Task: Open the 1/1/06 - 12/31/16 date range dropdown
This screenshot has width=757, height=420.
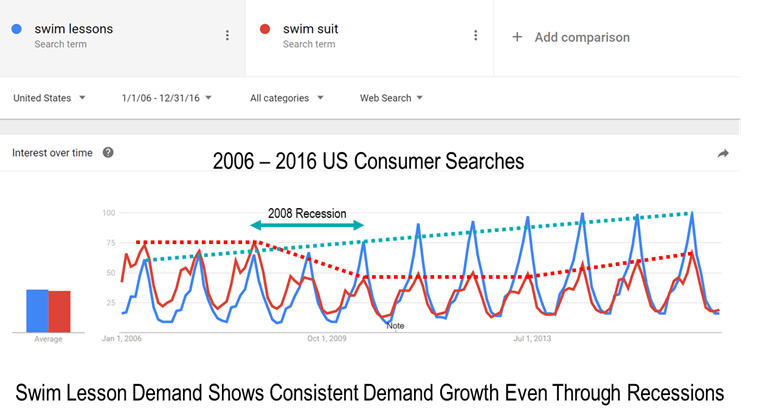Action: pyautogui.click(x=167, y=98)
